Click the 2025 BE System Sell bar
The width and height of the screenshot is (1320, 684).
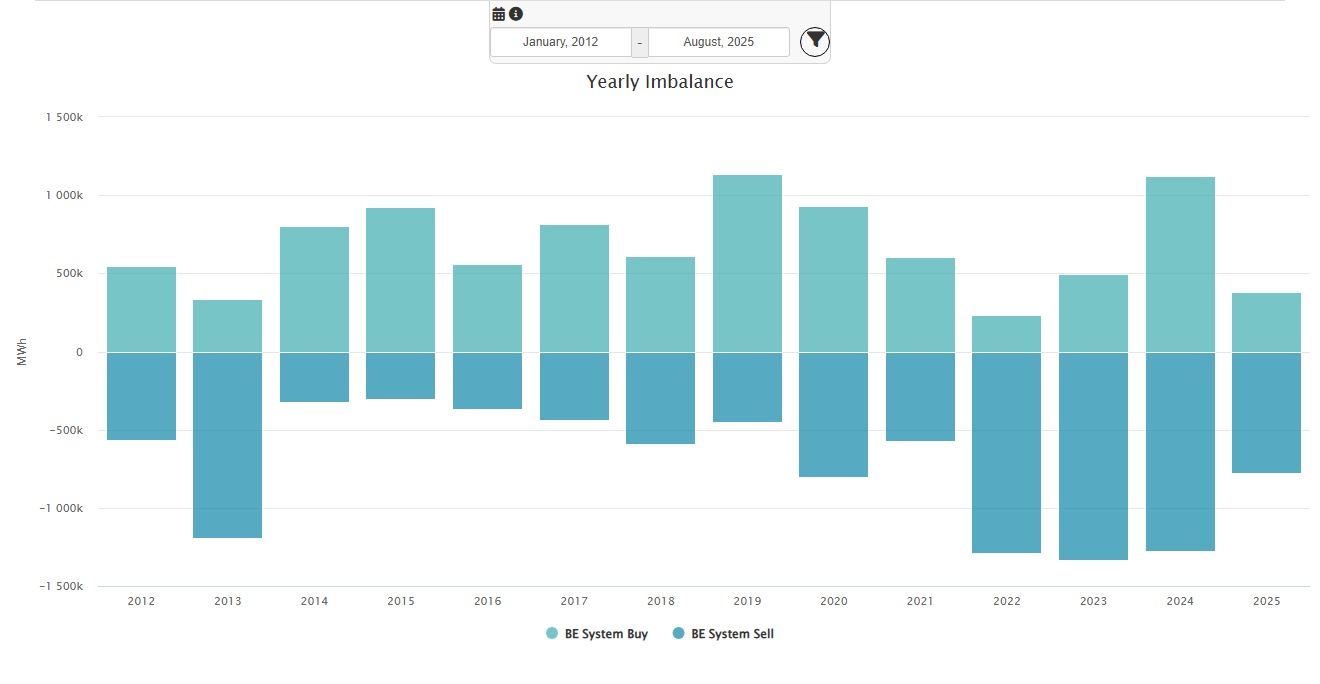(1266, 412)
